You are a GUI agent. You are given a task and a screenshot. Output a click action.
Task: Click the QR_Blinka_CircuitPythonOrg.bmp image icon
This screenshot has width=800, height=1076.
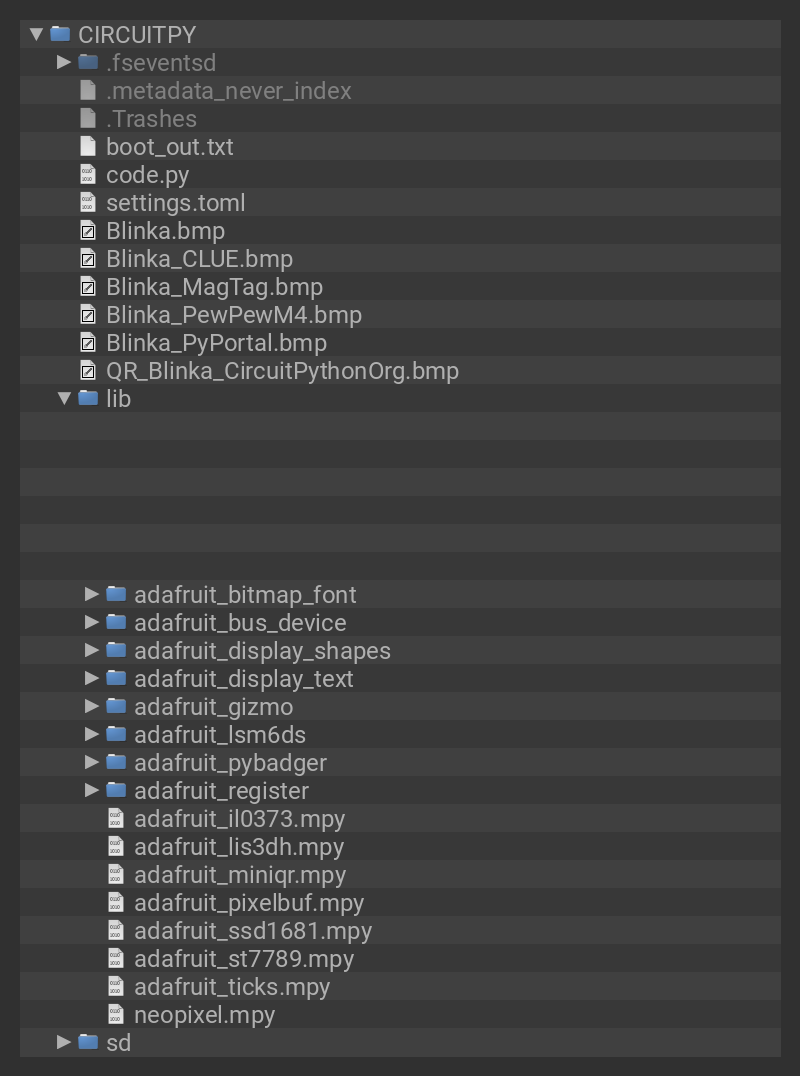coord(88,370)
